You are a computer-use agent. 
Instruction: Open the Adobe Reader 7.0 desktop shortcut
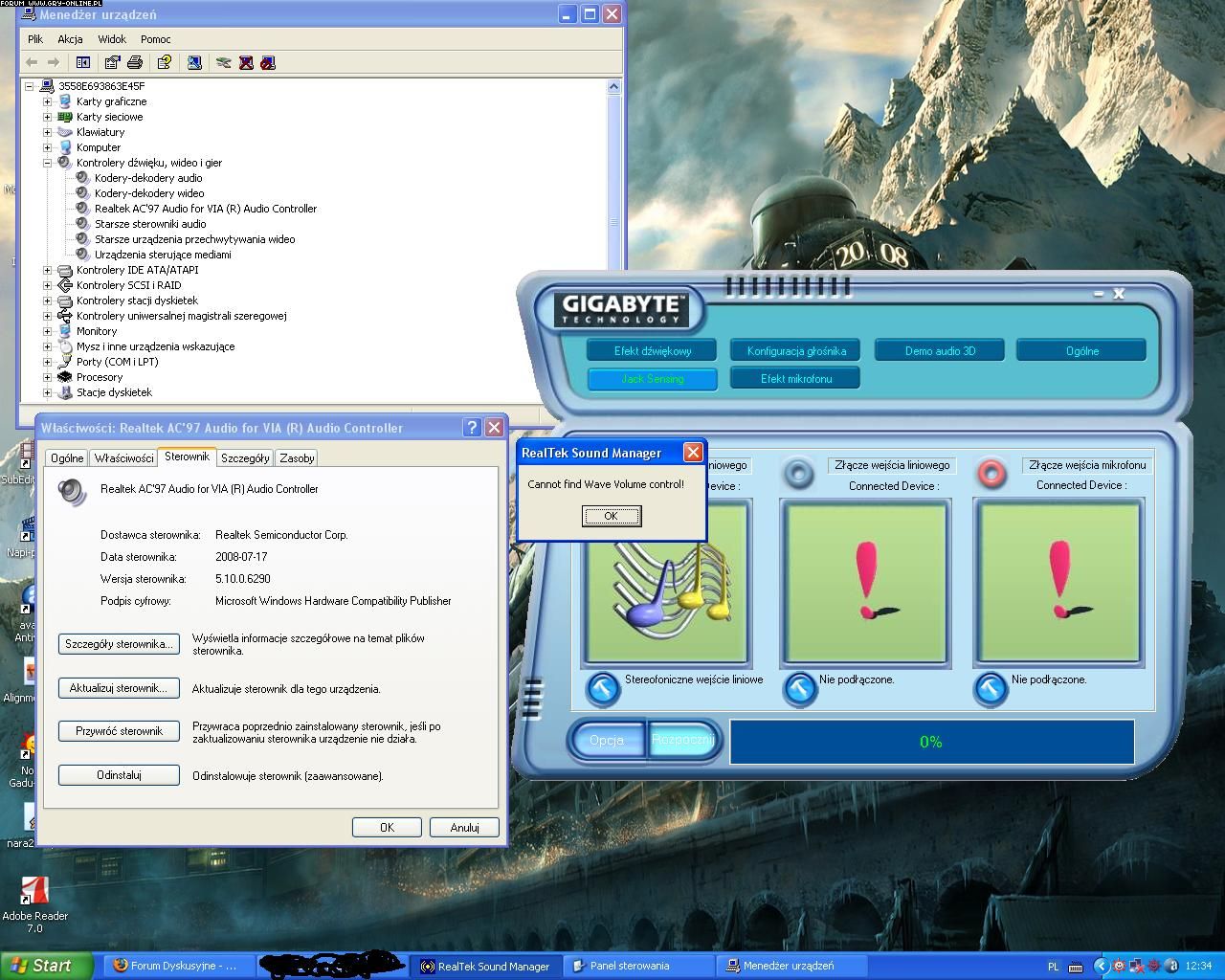coord(35,905)
